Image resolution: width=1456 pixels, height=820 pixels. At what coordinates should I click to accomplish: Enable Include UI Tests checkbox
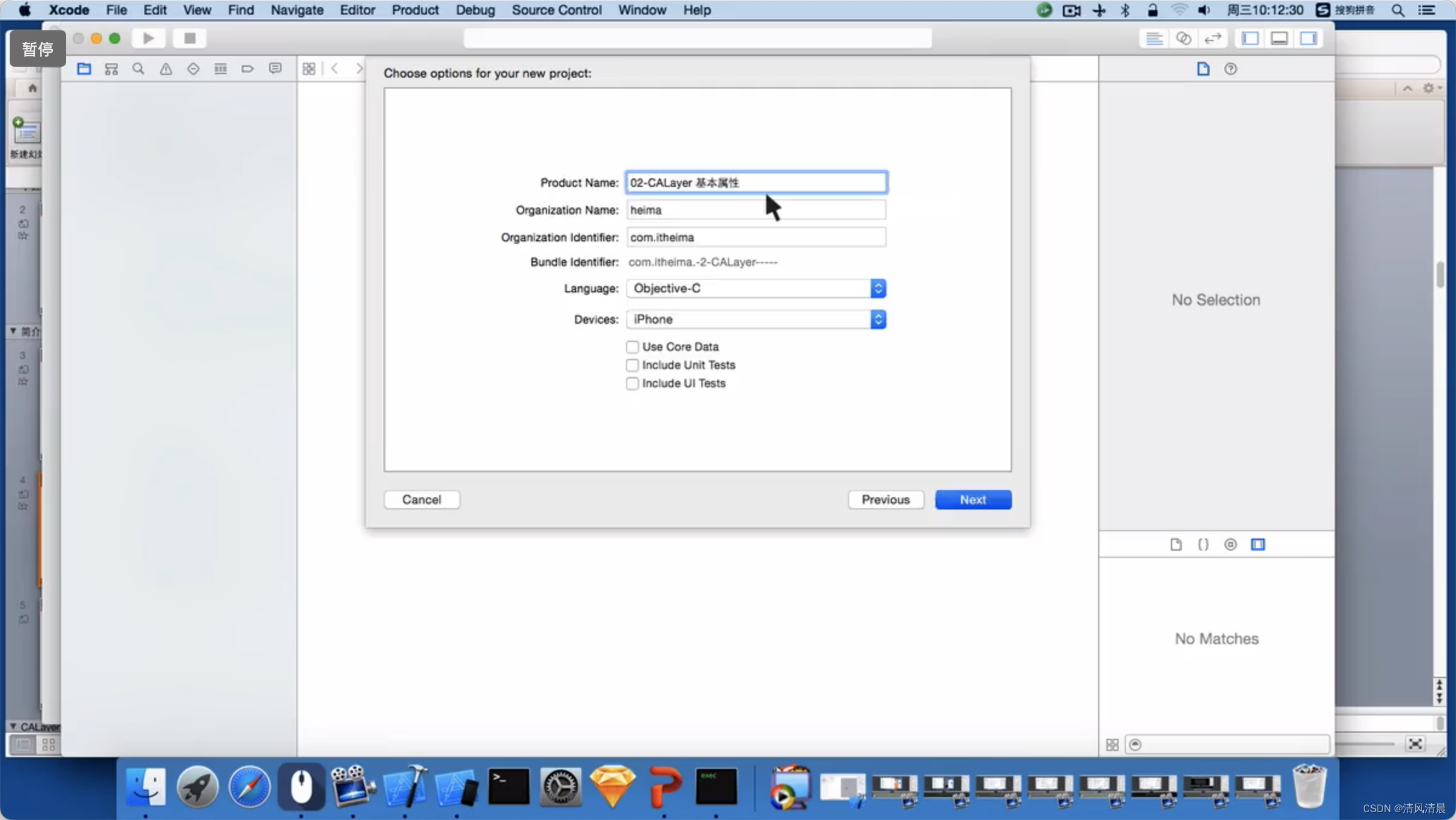pyautogui.click(x=631, y=383)
